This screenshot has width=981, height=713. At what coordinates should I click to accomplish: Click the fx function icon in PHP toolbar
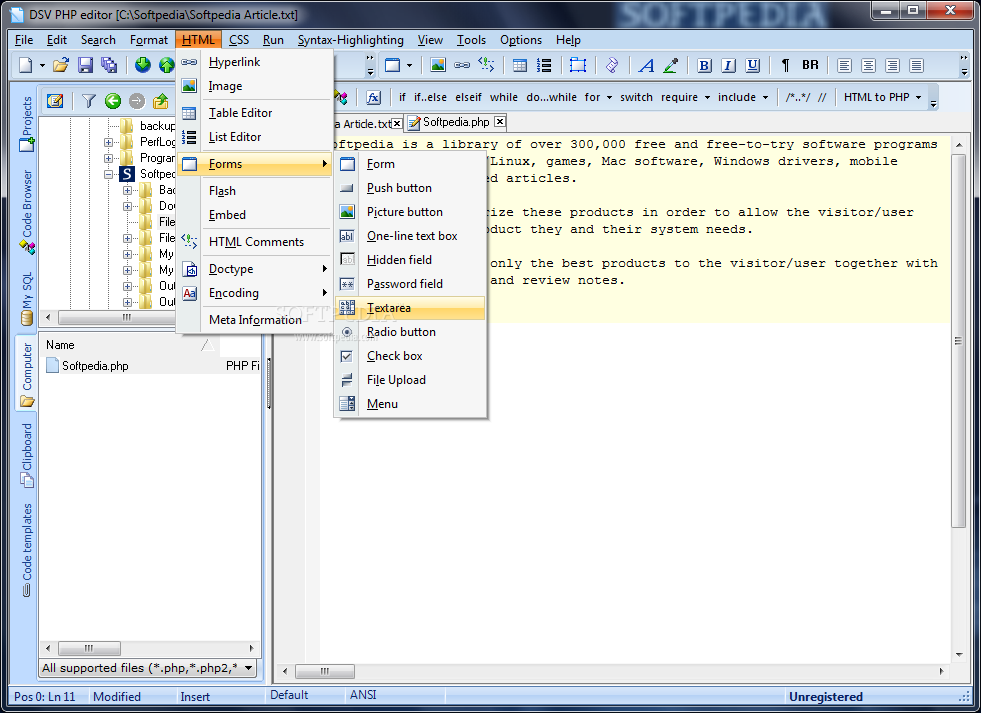pyautogui.click(x=374, y=98)
